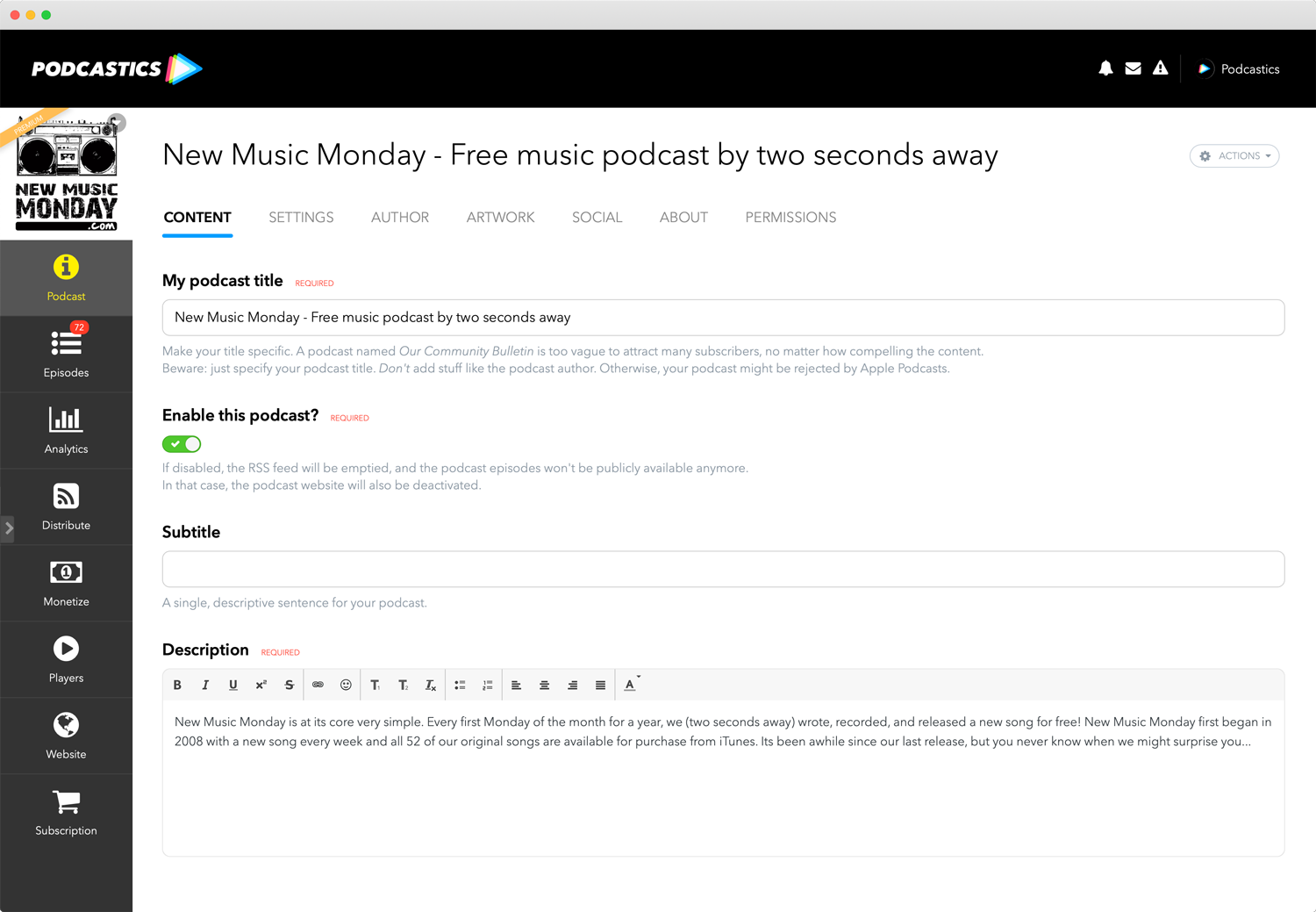
Task: Insert an emoji in the description
Action: [x=346, y=686]
